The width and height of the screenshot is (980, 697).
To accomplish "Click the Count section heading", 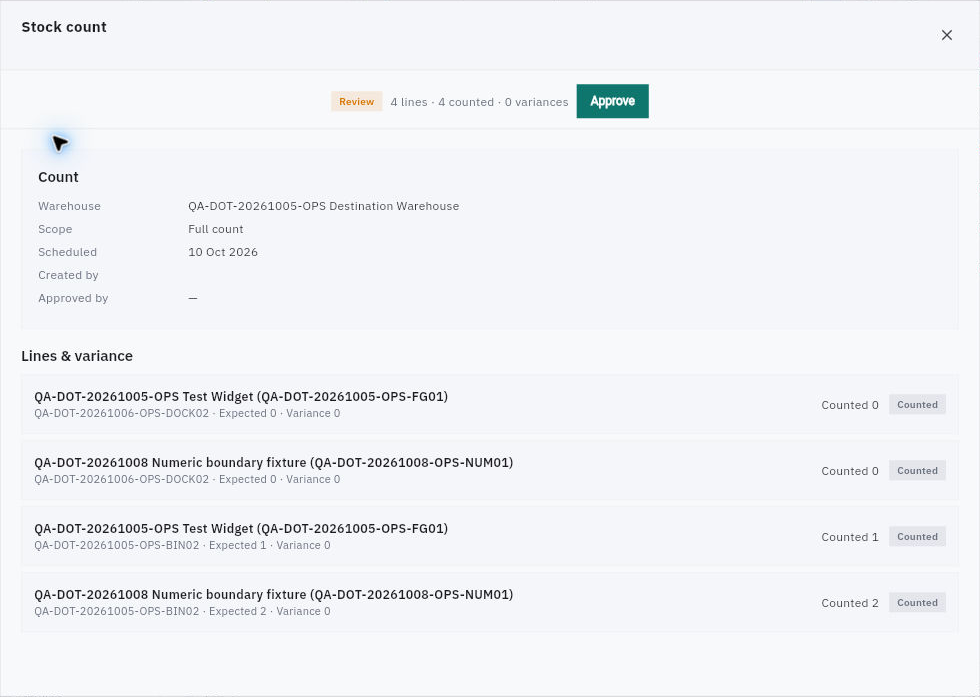I will [x=58, y=177].
